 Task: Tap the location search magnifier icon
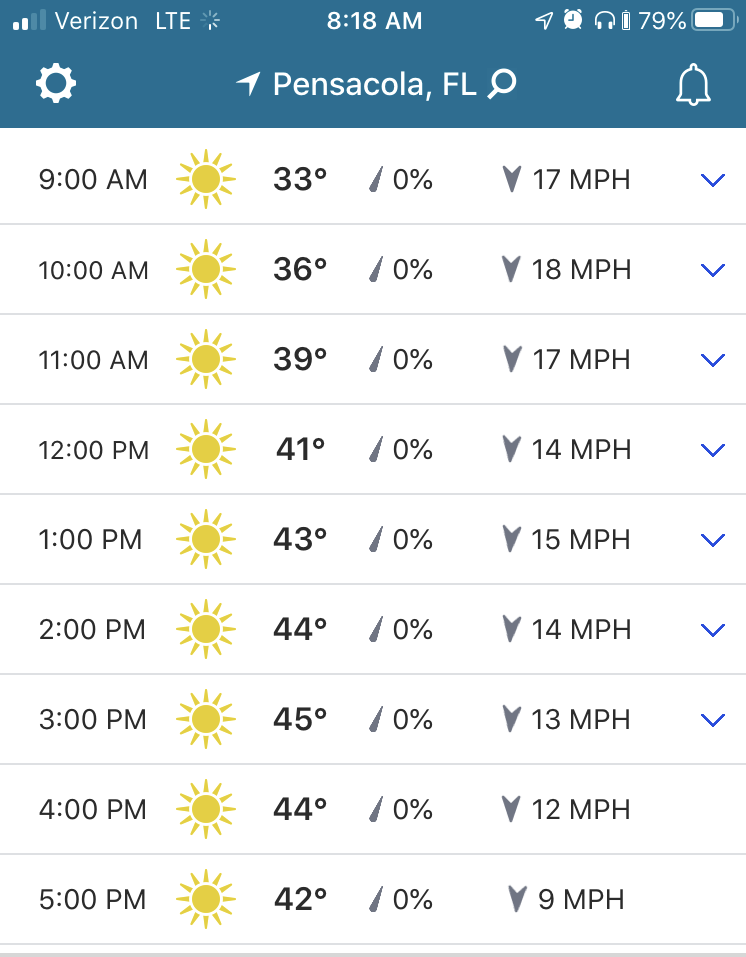[x=502, y=84]
